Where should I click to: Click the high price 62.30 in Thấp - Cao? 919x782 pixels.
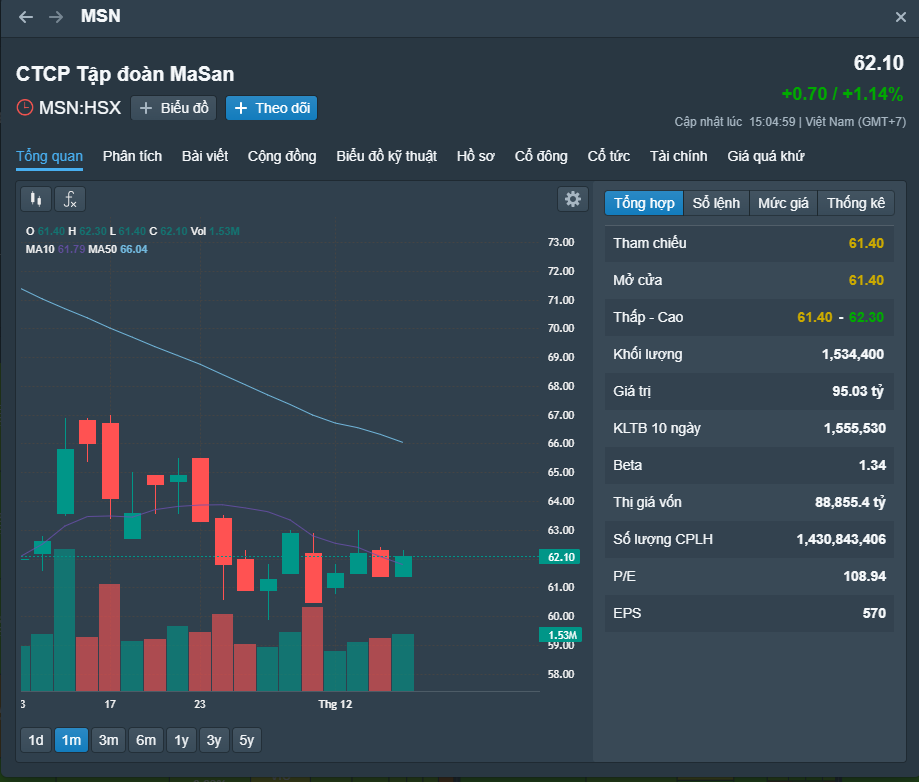[x=866, y=317]
